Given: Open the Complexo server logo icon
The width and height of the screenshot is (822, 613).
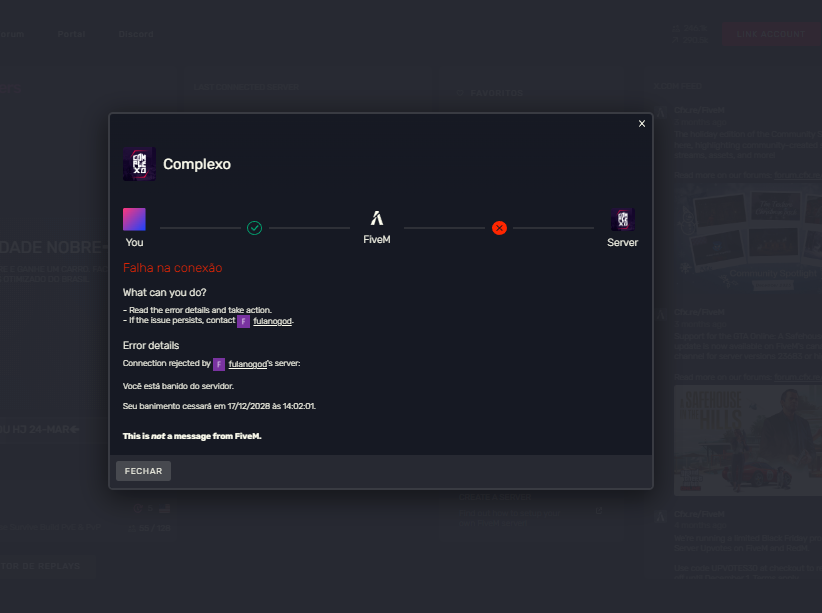Looking at the screenshot, I should (x=139, y=164).
